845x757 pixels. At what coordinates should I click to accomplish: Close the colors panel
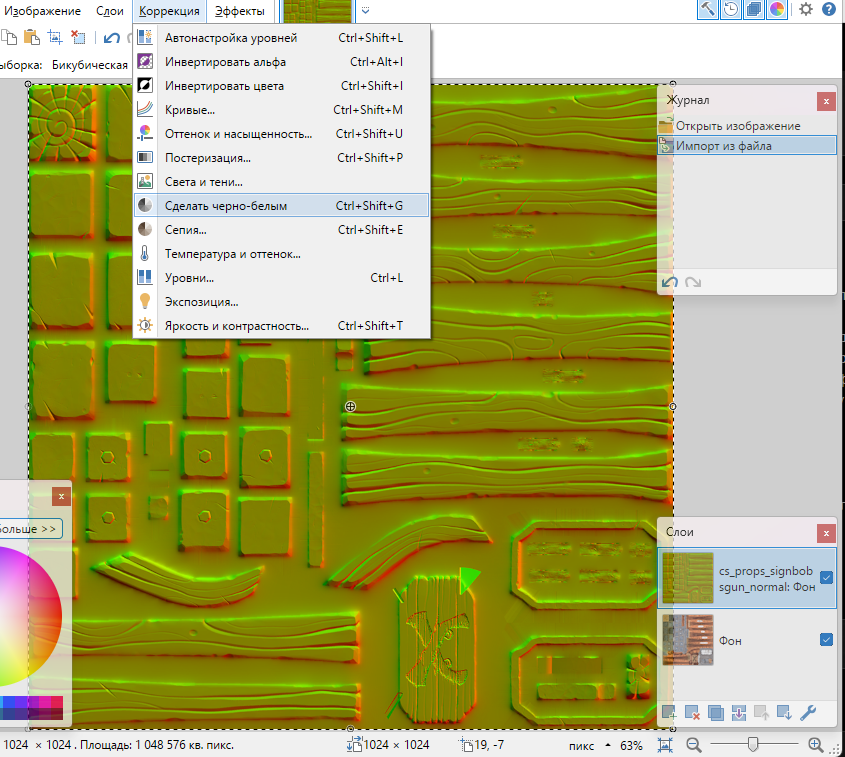coord(61,496)
